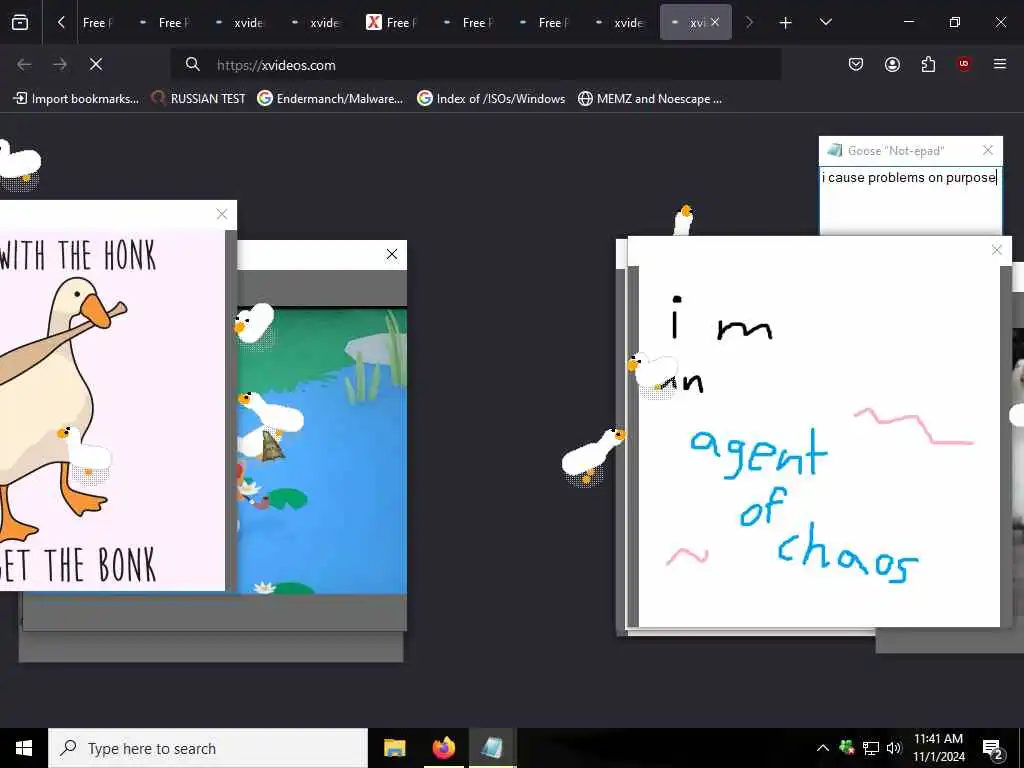The height and width of the screenshot is (768, 1024).
Task: Close the Goose Not-epad window
Action: click(988, 150)
